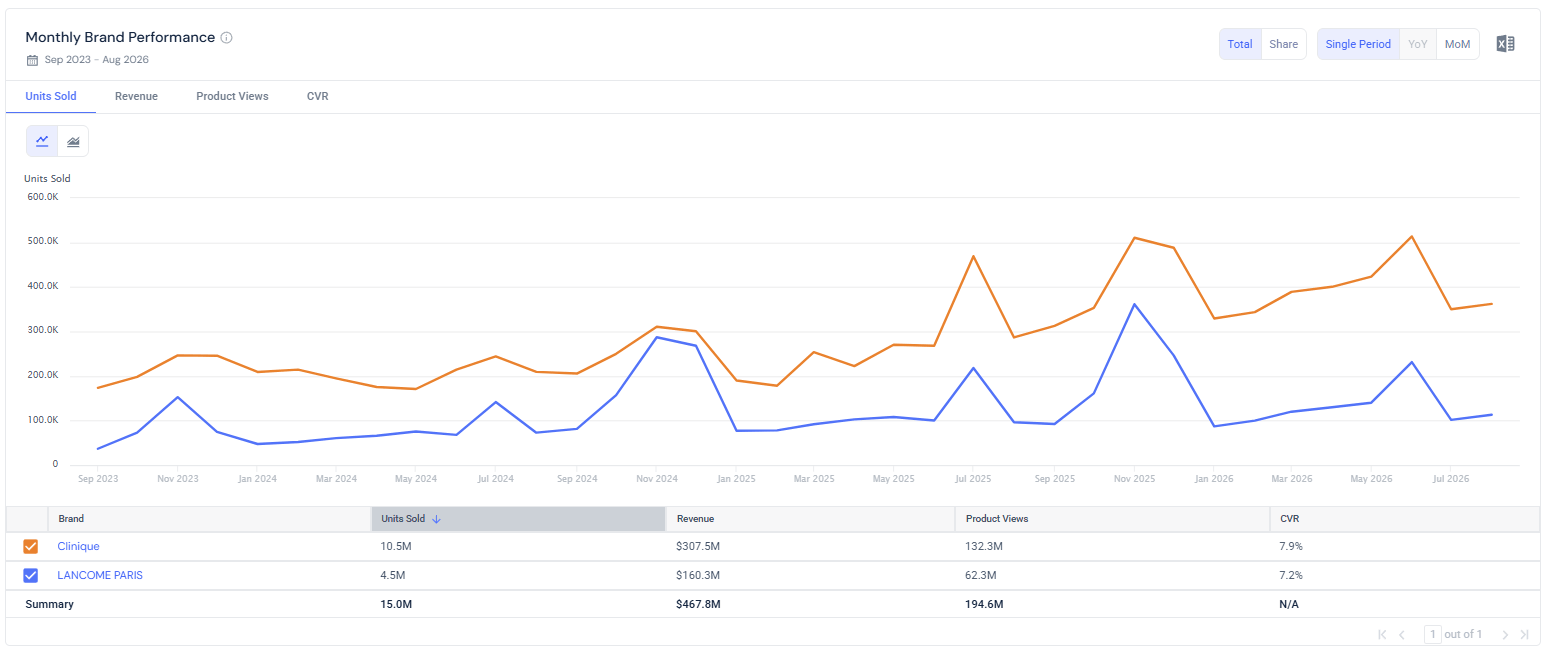Click the Units Sold sort arrow icon

pyautogui.click(x=436, y=519)
